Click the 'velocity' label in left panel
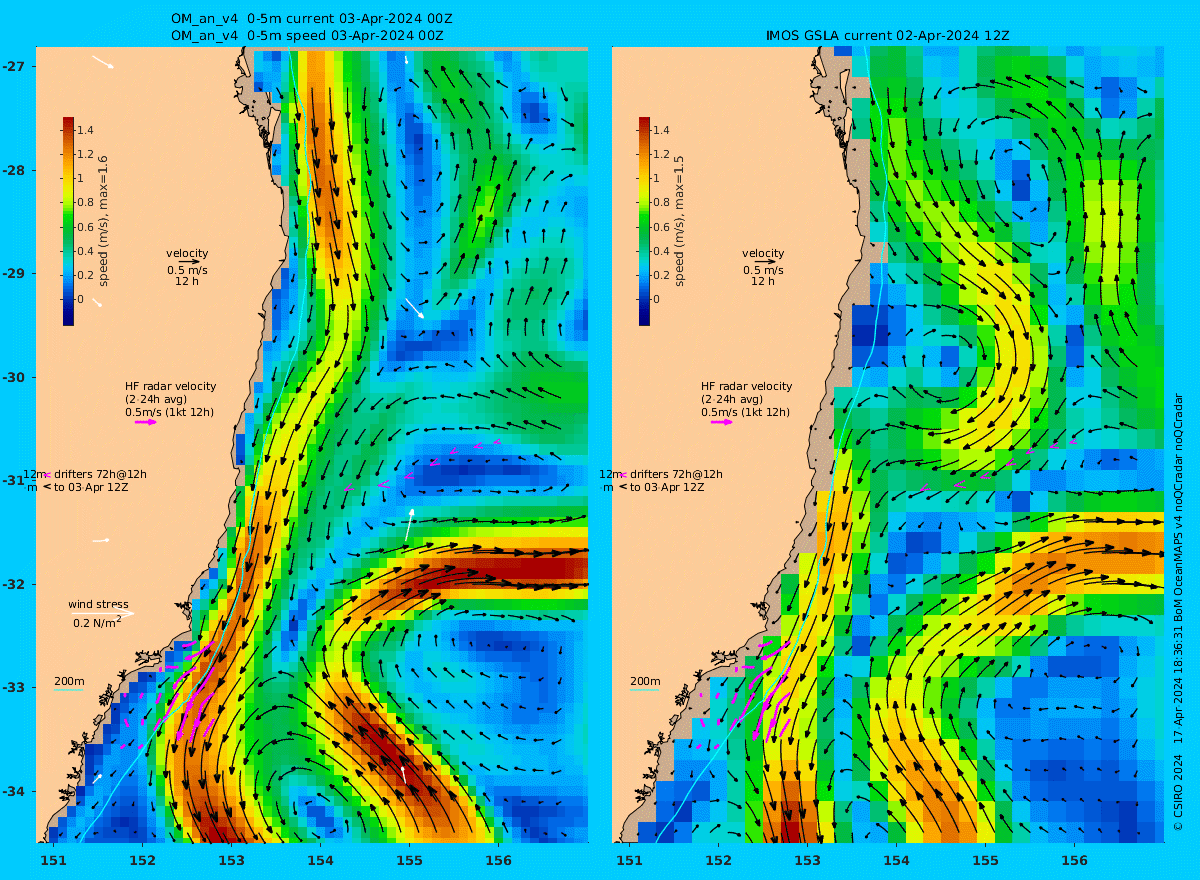This screenshot has height=880, width=1200. point(188,253)
